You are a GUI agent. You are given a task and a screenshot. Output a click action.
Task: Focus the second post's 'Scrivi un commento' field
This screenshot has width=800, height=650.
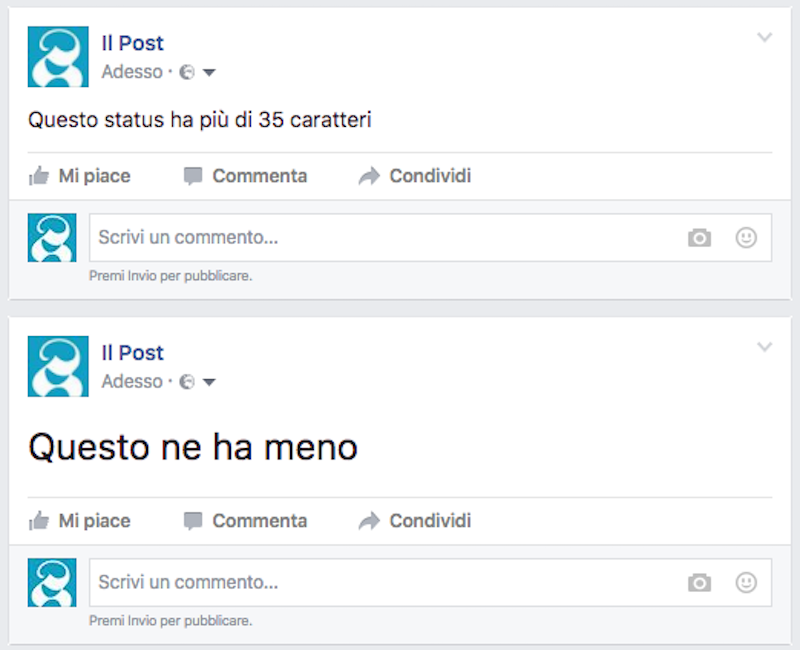pyautogui.click(x=380, y=582)
